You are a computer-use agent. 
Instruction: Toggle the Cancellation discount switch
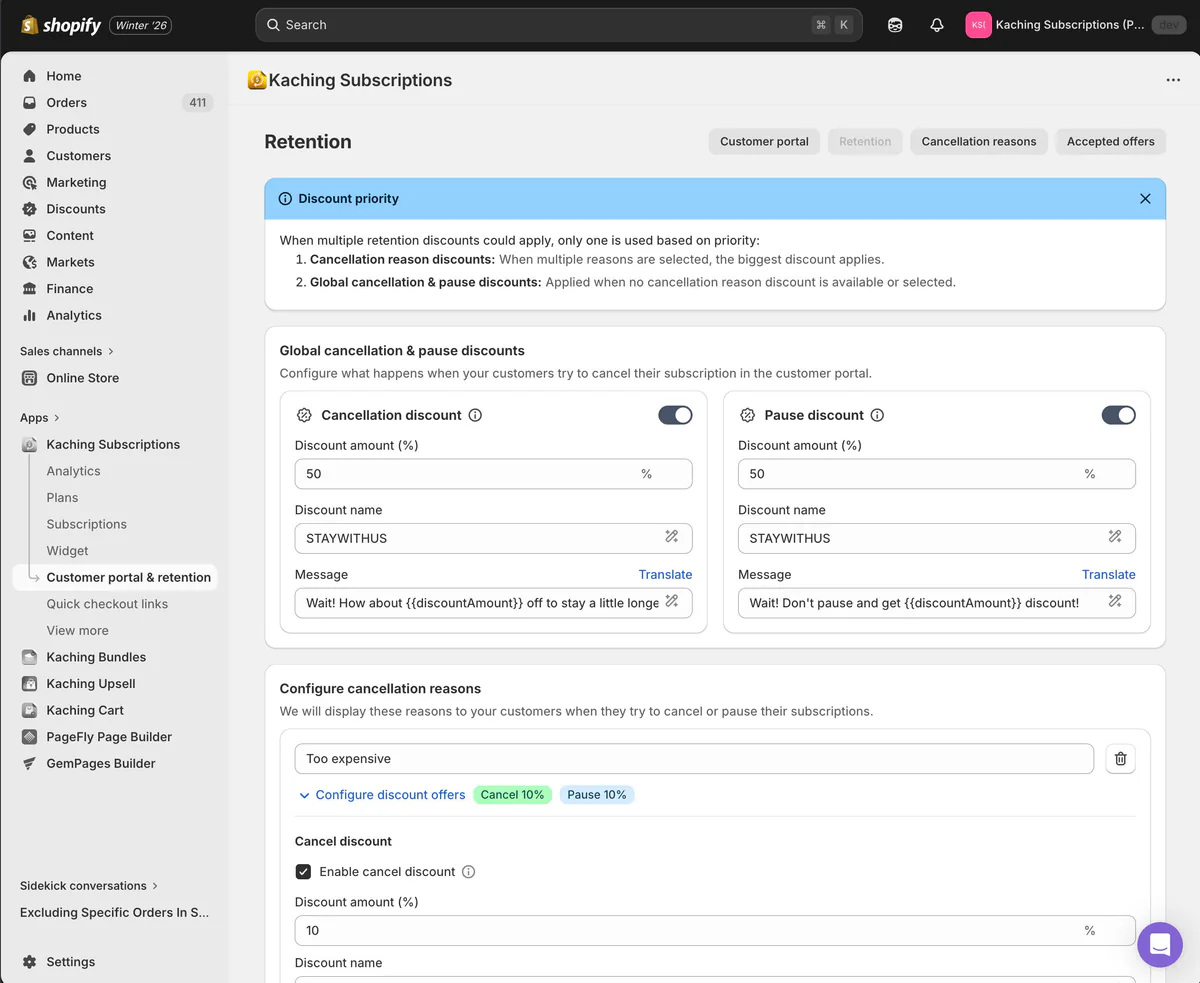tap(675, 415)
